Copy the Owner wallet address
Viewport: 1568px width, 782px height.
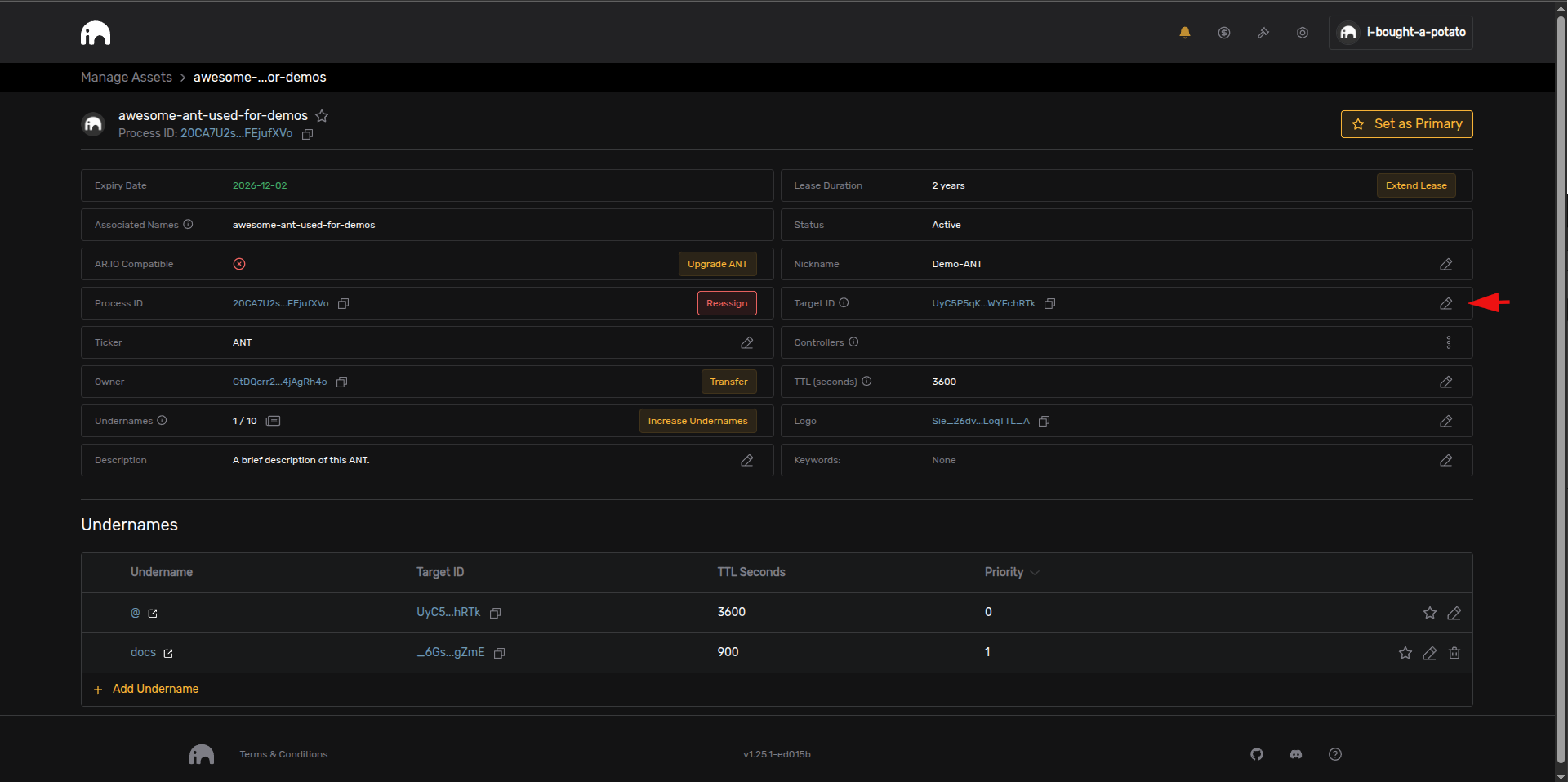tap(342, 382)
